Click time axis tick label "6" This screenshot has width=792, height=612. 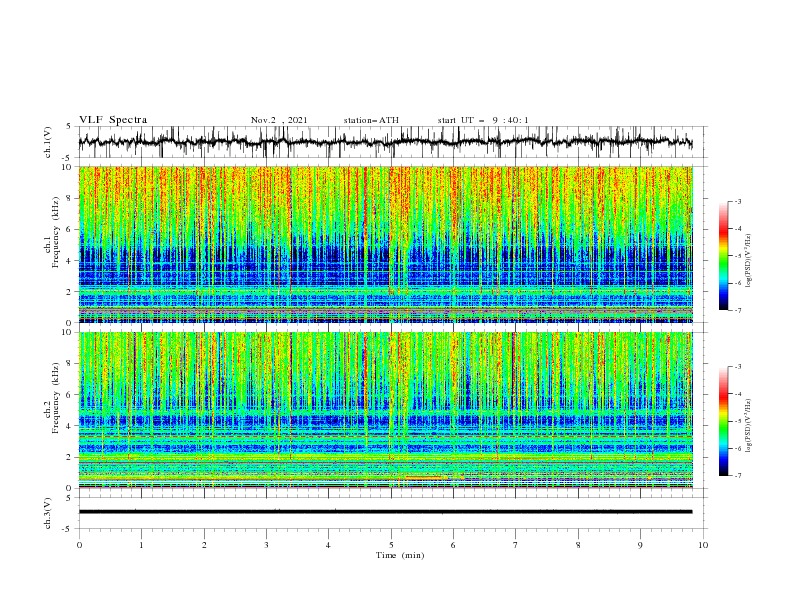[453, 545]
